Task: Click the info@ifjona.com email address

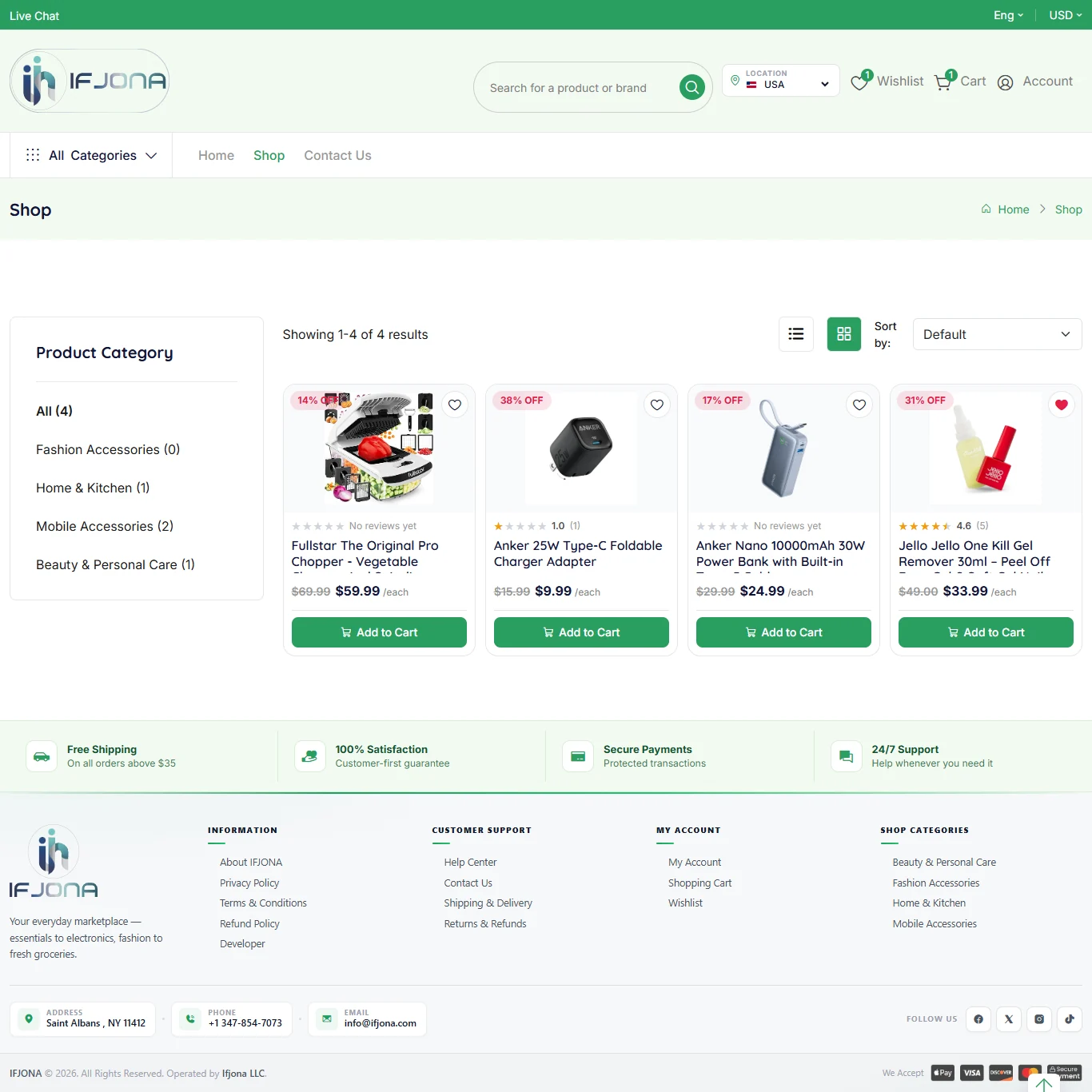Action: [381, 1023]
